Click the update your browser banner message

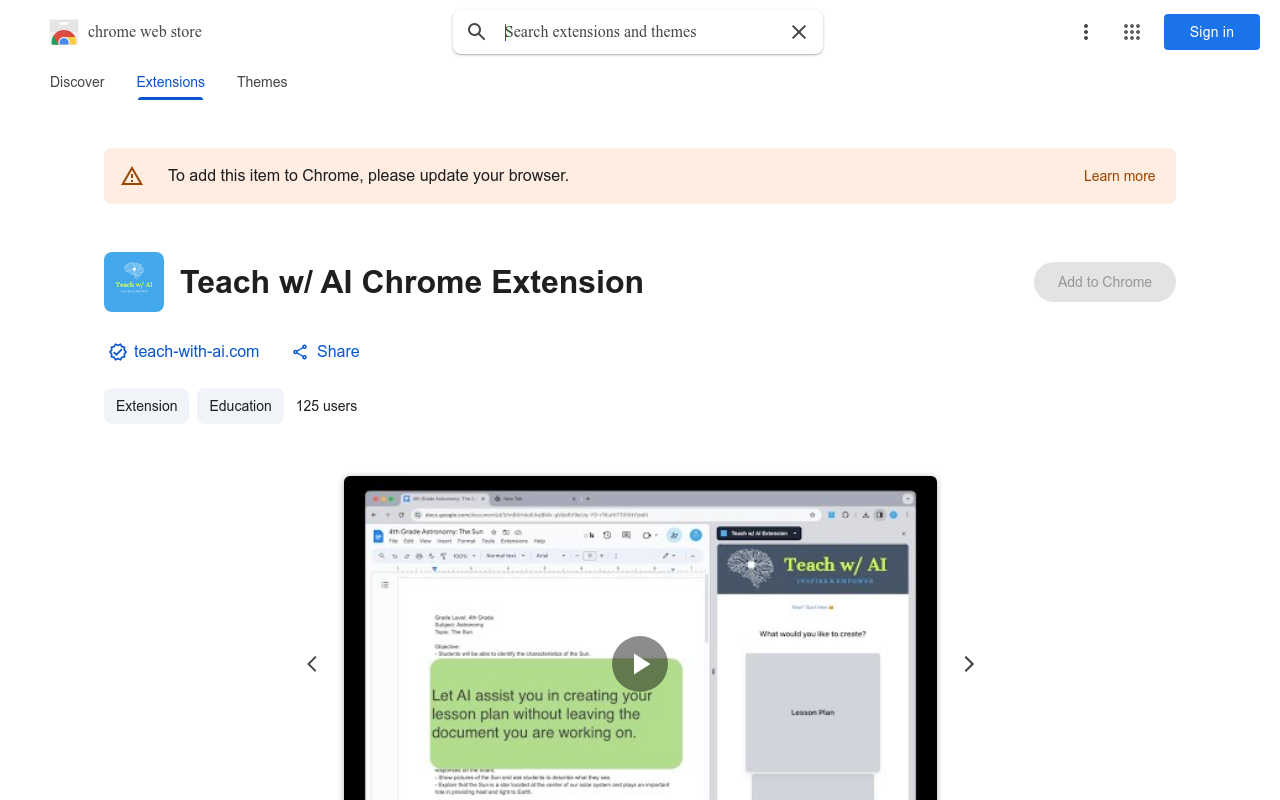pos(368,176)
